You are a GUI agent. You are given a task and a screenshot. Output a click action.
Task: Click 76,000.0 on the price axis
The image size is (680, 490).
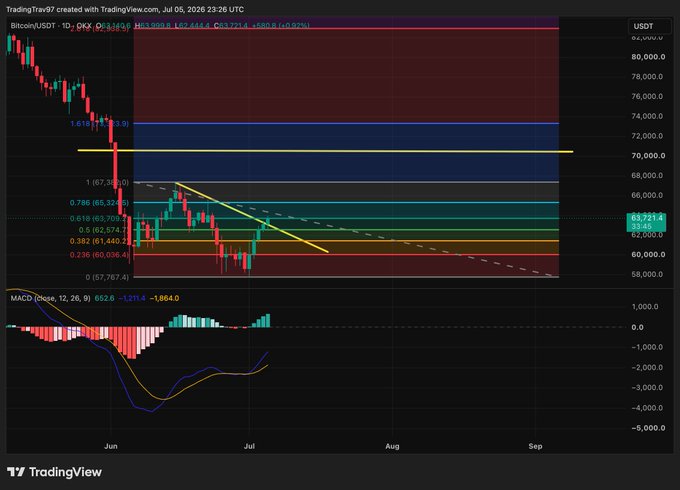click(647, 96)
